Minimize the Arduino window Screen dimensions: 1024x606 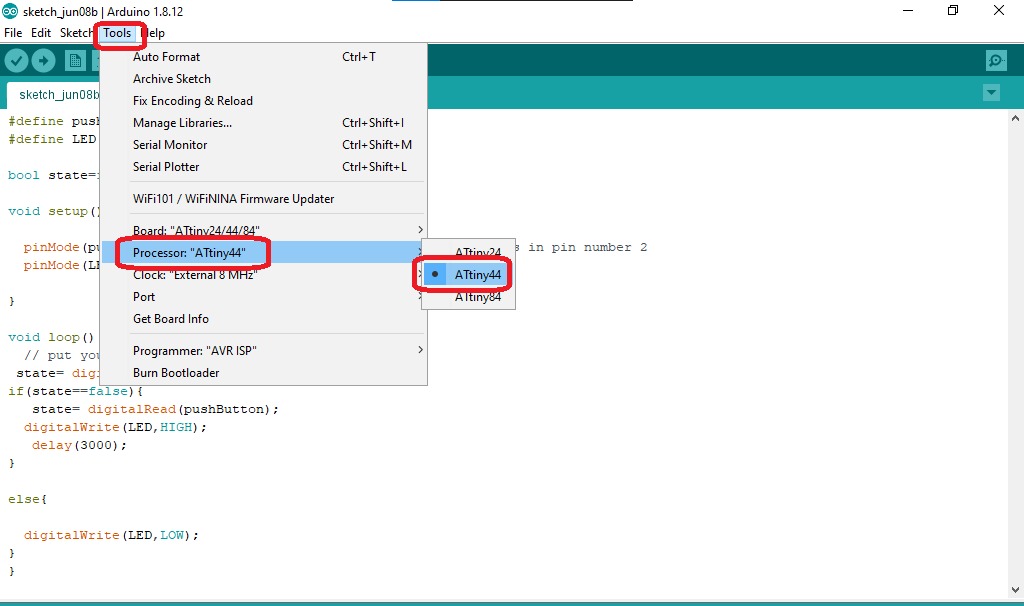pos(907,10)
